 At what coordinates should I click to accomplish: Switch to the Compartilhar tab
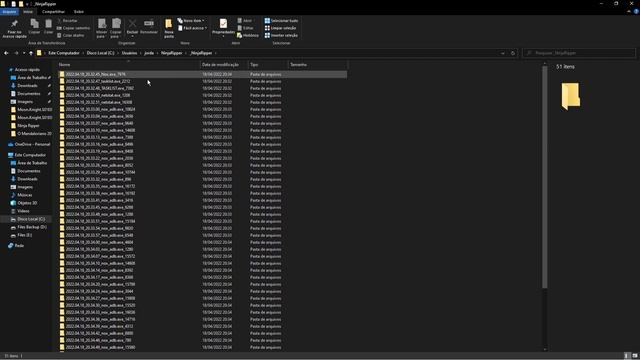53,12
